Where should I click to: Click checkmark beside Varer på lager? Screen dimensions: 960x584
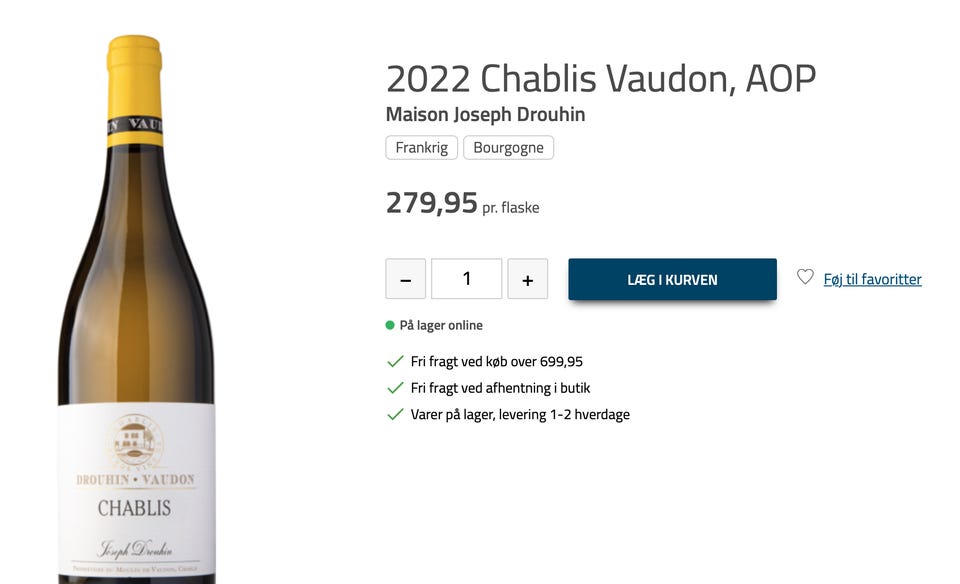[x=395, y=414]
